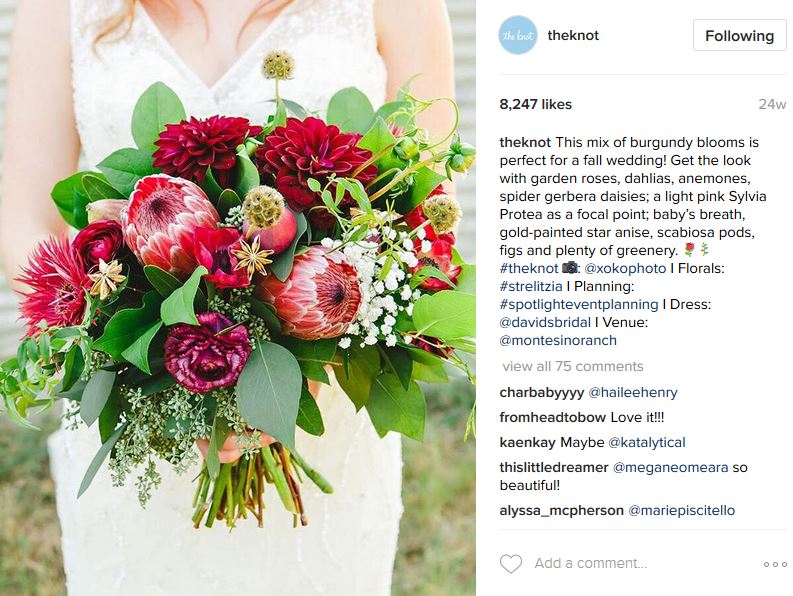Like the post with the heart icon

coord(511,564)
